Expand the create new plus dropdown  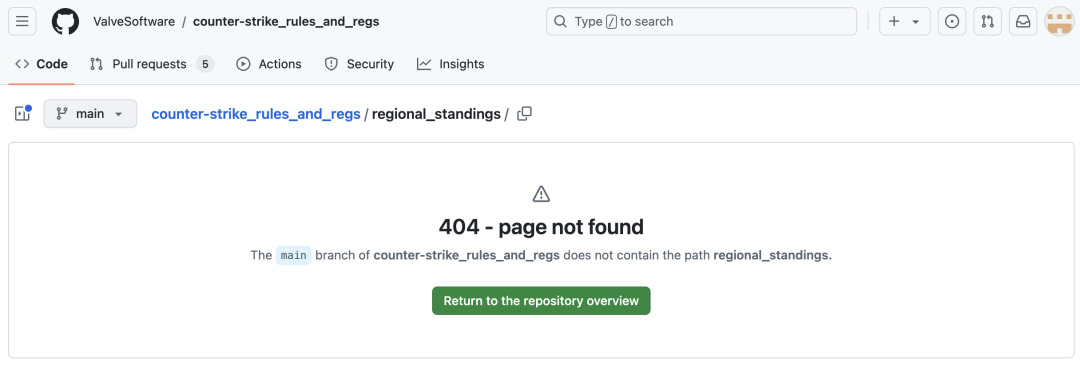[905, 21]
